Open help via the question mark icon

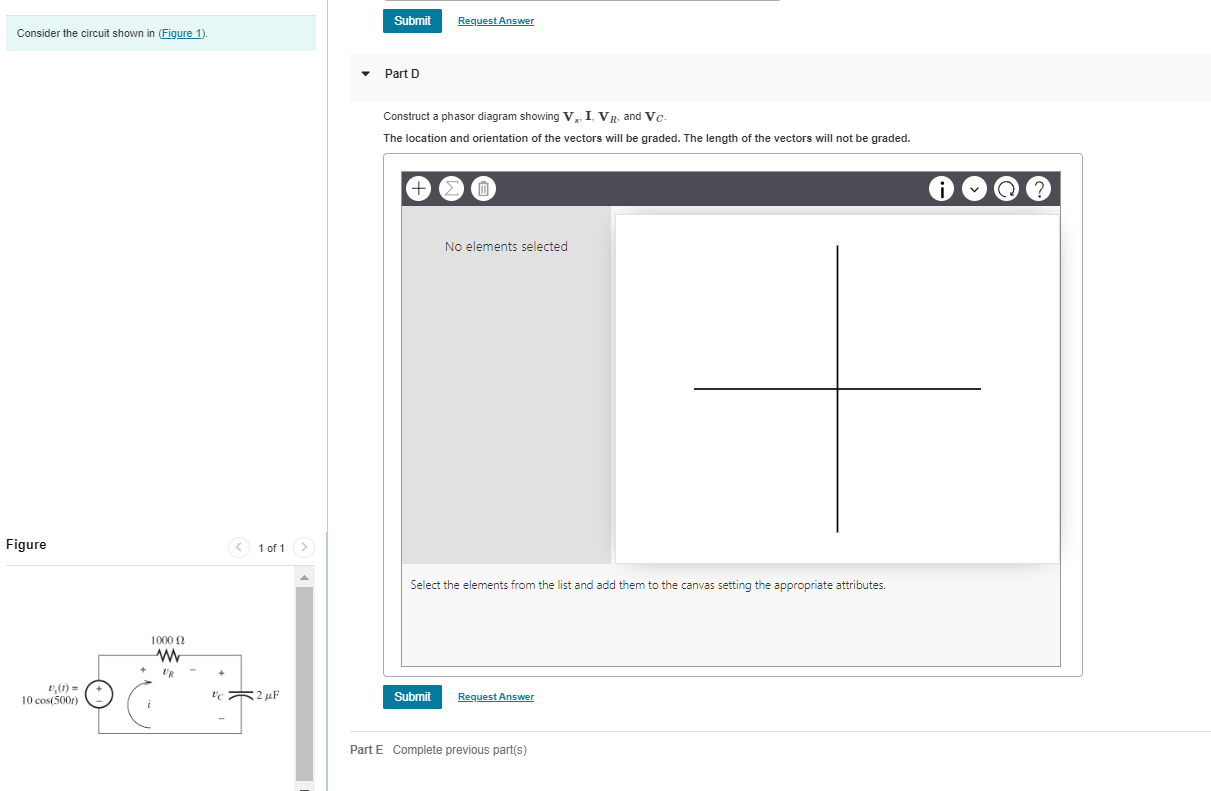[1039, 188]
